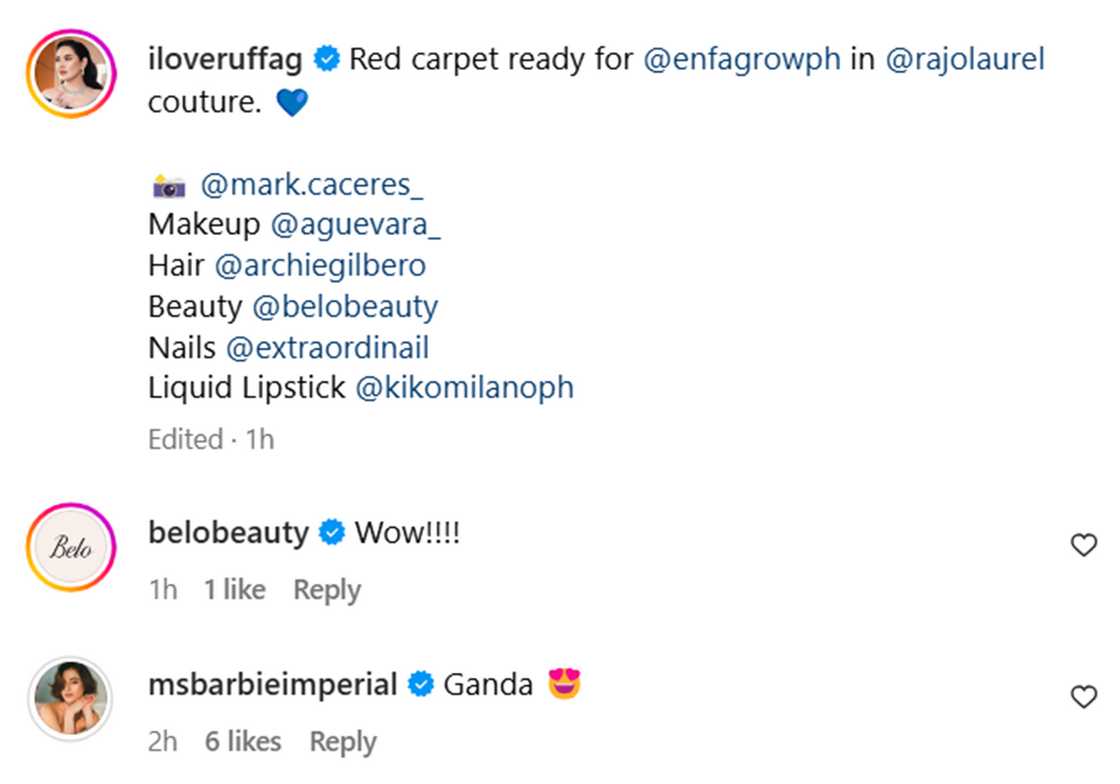Open iloveruffag's profile picture
Viewport: 1120px width, 784px height.
click(x=70, y=70)
